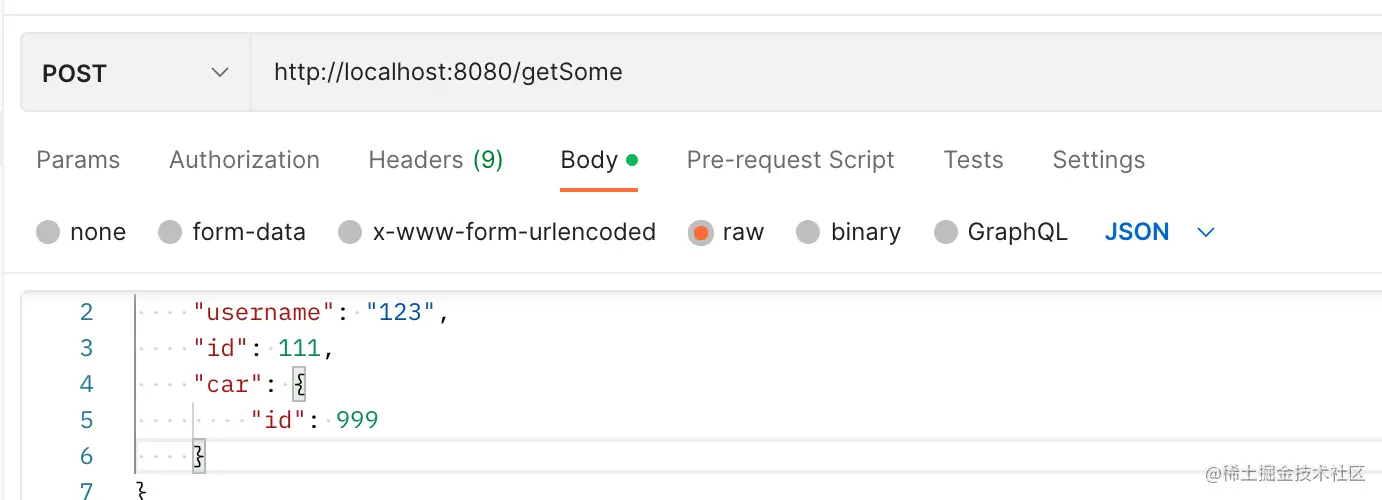
Task: Expand the JSON format dropdown chevron
Action: (x=1206, y=233)
